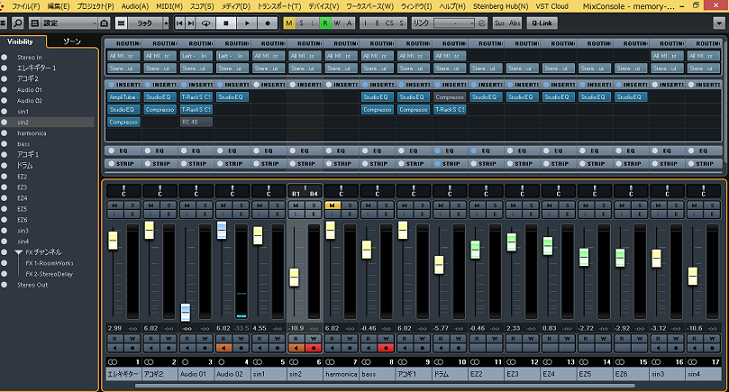The image size is (729, 392).
Task: Click the Record transport button
Action: coord(267,23)
